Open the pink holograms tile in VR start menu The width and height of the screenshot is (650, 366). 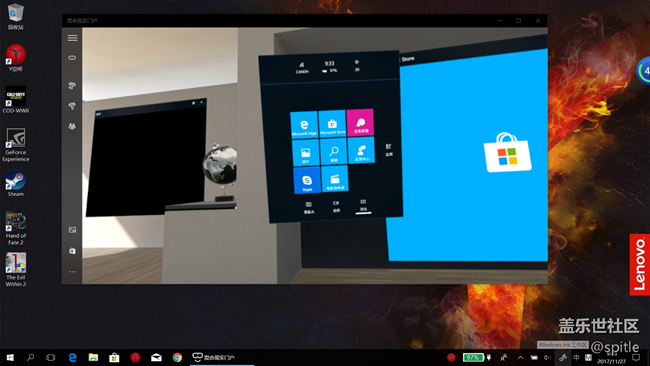point(360,122)
